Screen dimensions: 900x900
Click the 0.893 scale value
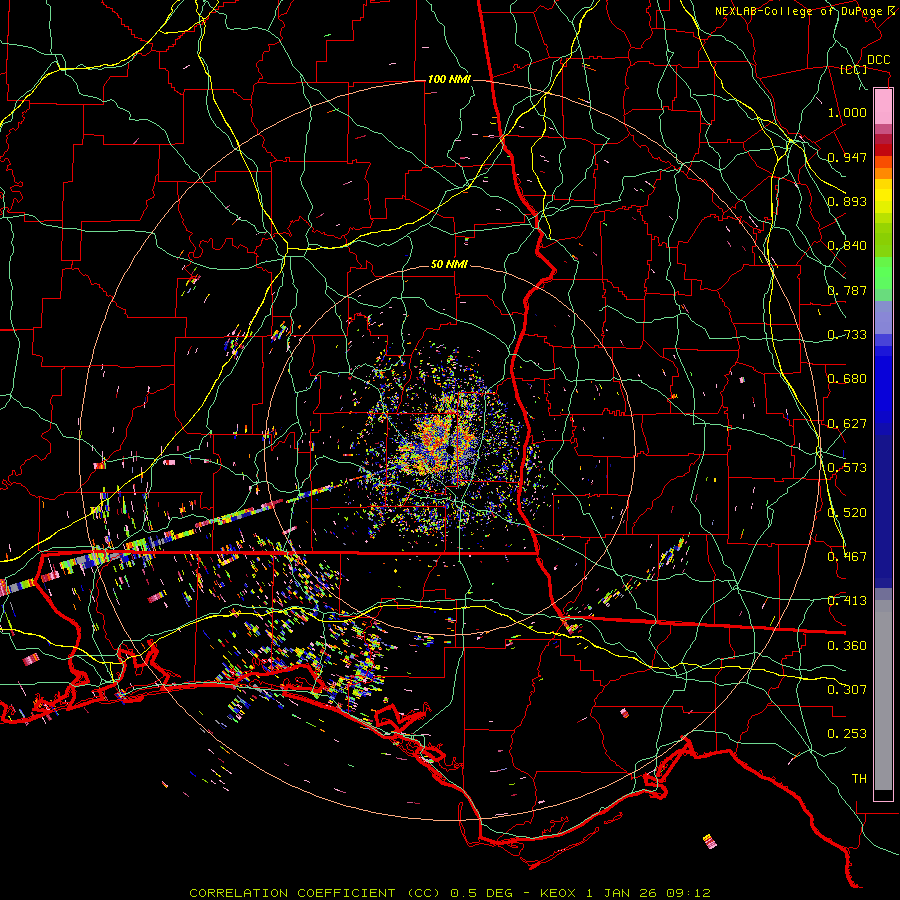click(x=847, y=201)
